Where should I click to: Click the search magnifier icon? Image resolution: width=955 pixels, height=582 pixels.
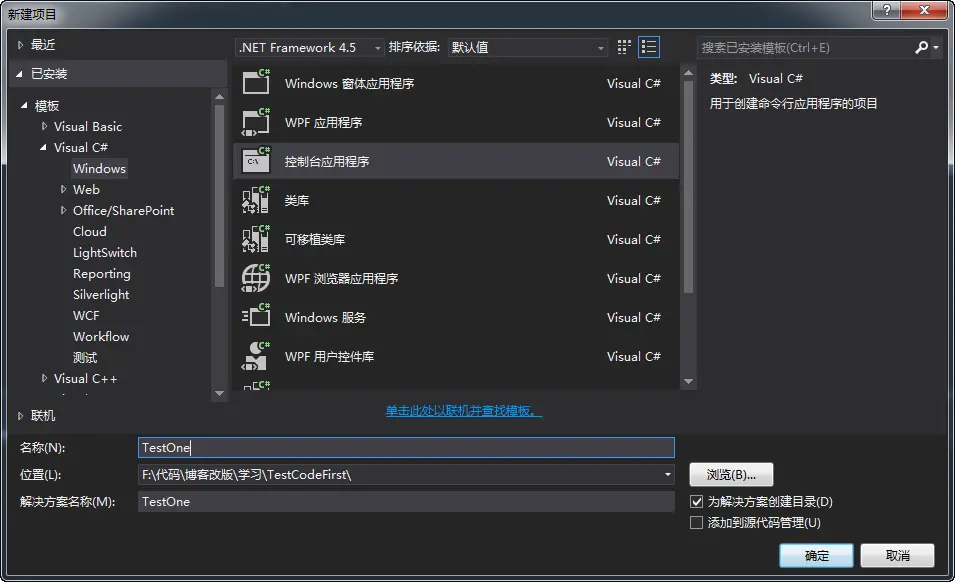(922, 47)
